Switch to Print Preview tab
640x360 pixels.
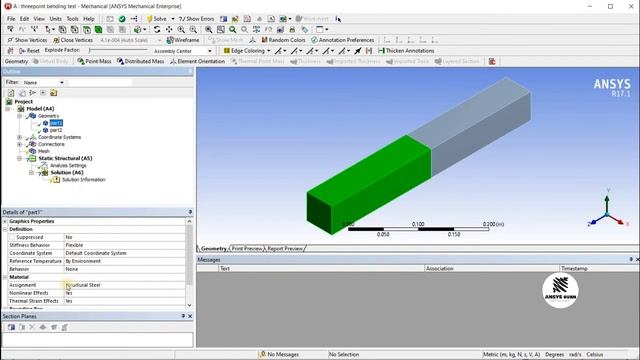coord(247,248)
